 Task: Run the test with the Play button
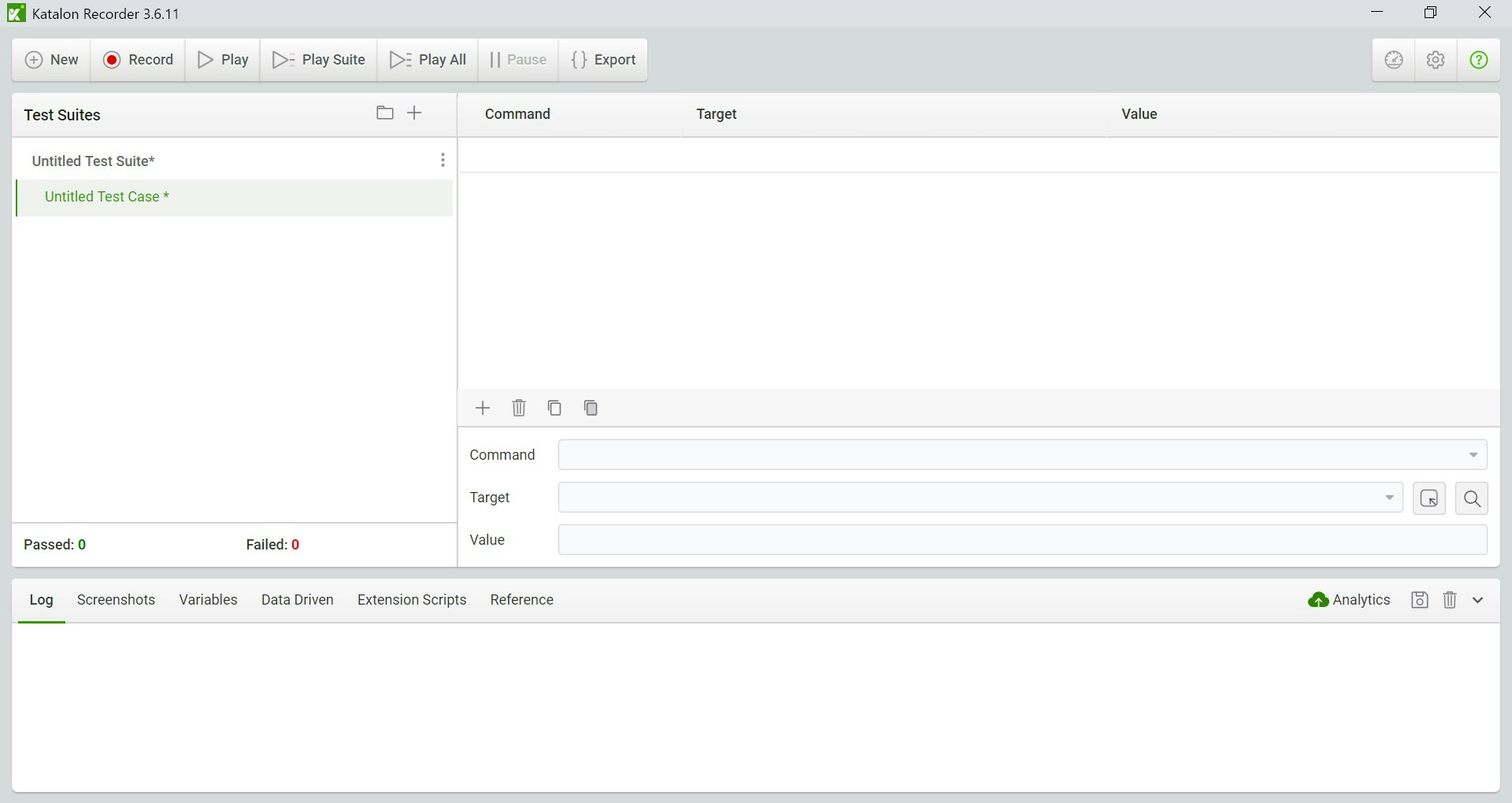pos(224,60)
